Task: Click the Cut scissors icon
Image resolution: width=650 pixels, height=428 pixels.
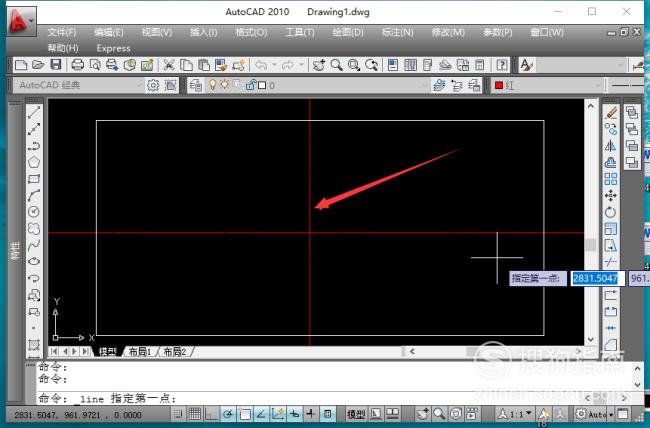Action: (169, 65)
